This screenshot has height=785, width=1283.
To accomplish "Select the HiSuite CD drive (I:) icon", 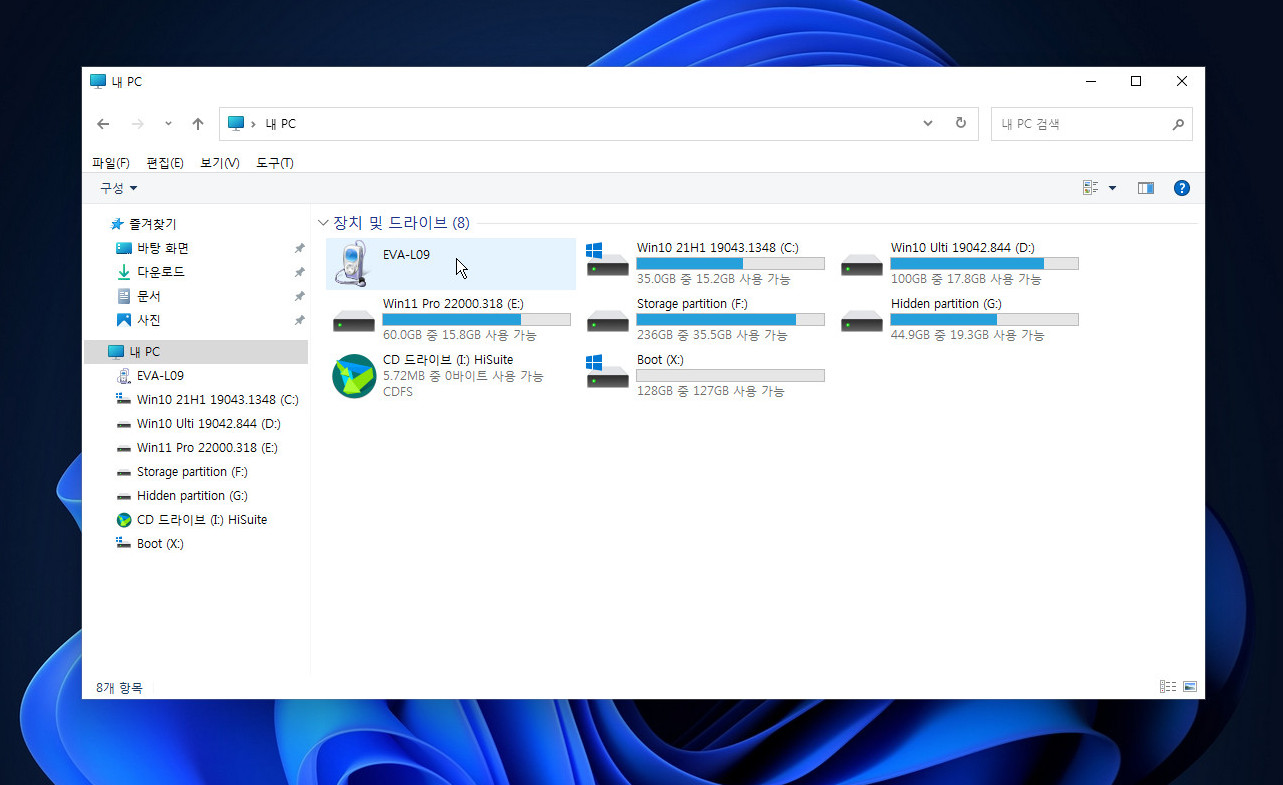I will (x=354, y=376).
